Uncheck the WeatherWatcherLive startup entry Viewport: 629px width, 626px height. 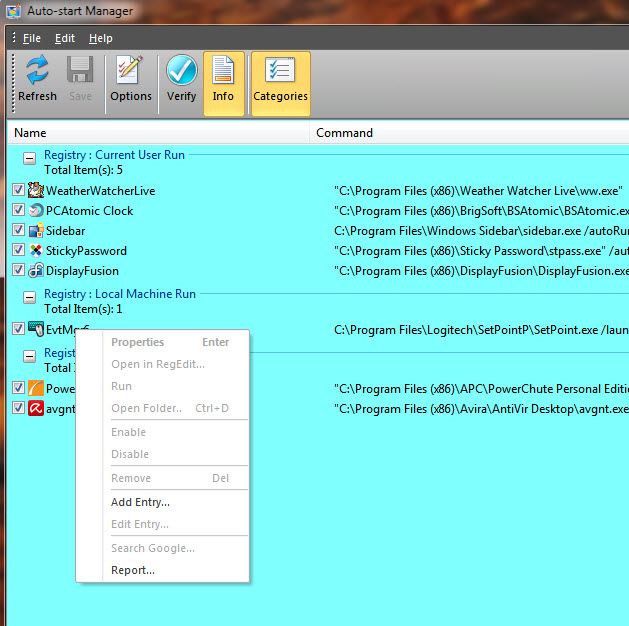(18, 189)
